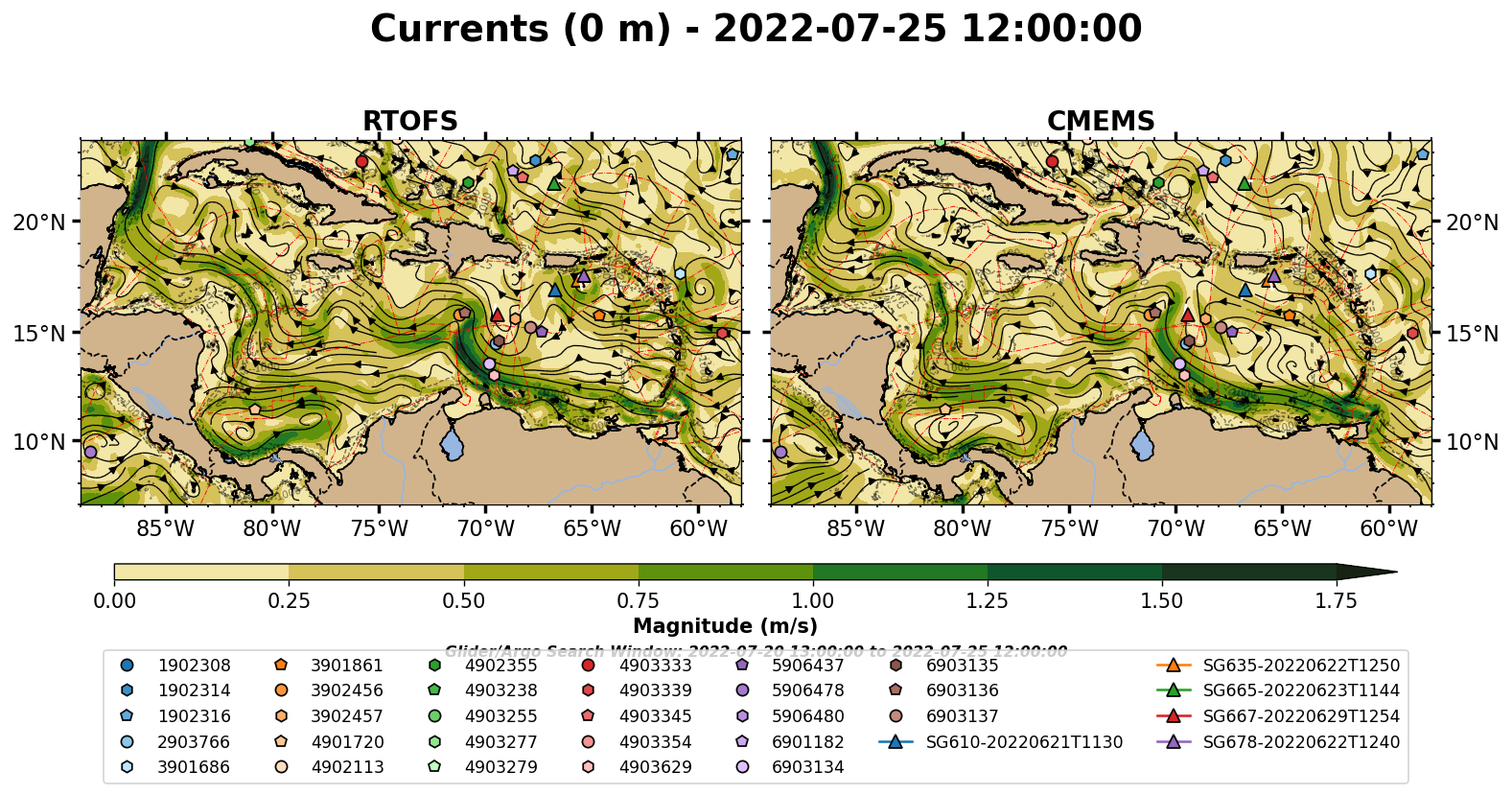
Task: Click the orange circle marker for 3902456
Action: 281,690
